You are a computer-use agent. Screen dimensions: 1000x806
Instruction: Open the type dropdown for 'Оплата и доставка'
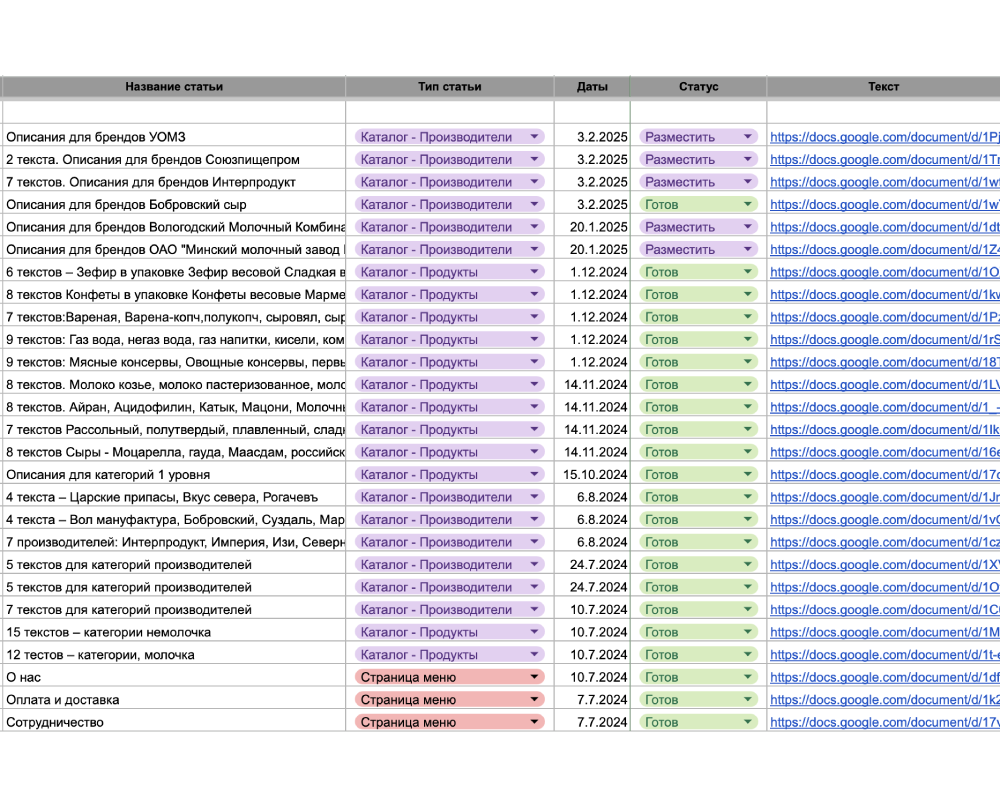535,700
